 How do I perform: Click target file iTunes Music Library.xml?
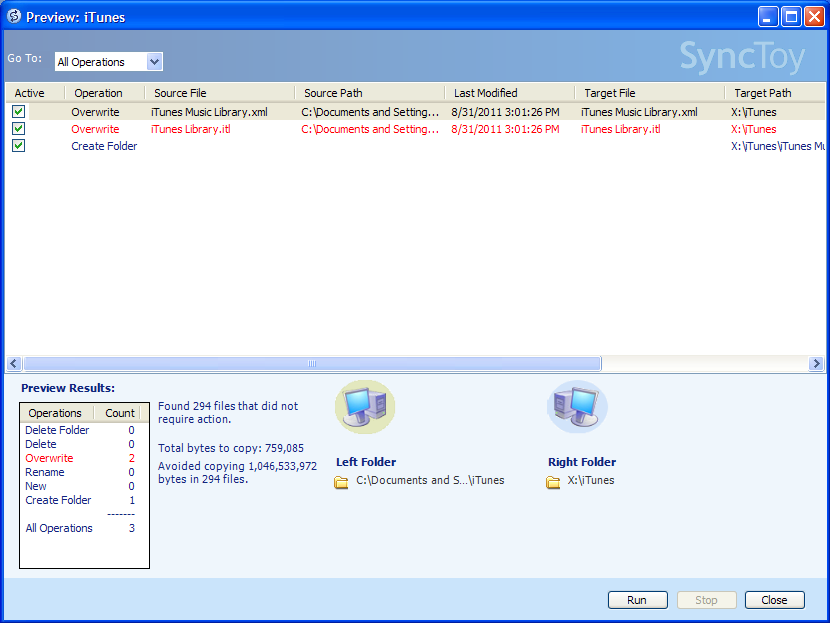(639, 112)
